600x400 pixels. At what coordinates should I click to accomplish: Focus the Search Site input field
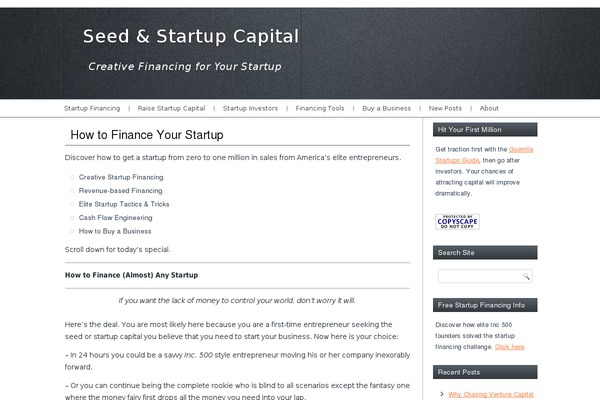click(x=485, y=276)
